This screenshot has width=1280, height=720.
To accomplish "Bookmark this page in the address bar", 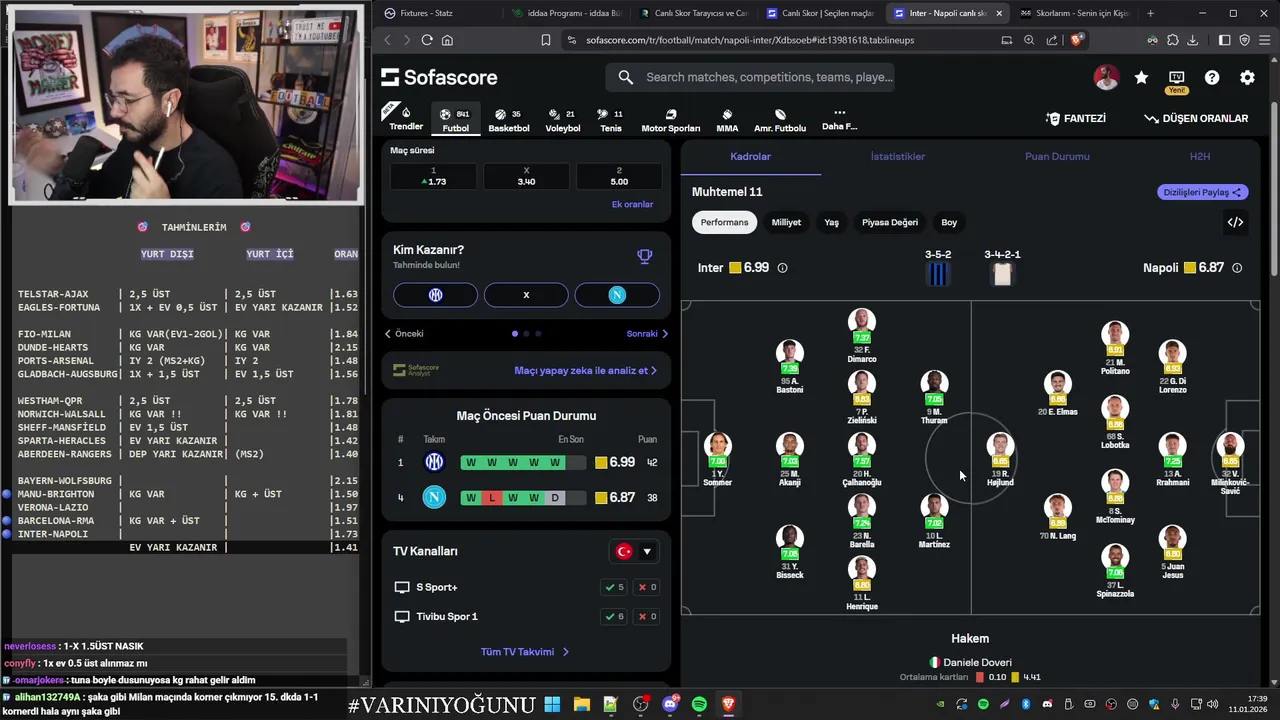I will [546, 40].
